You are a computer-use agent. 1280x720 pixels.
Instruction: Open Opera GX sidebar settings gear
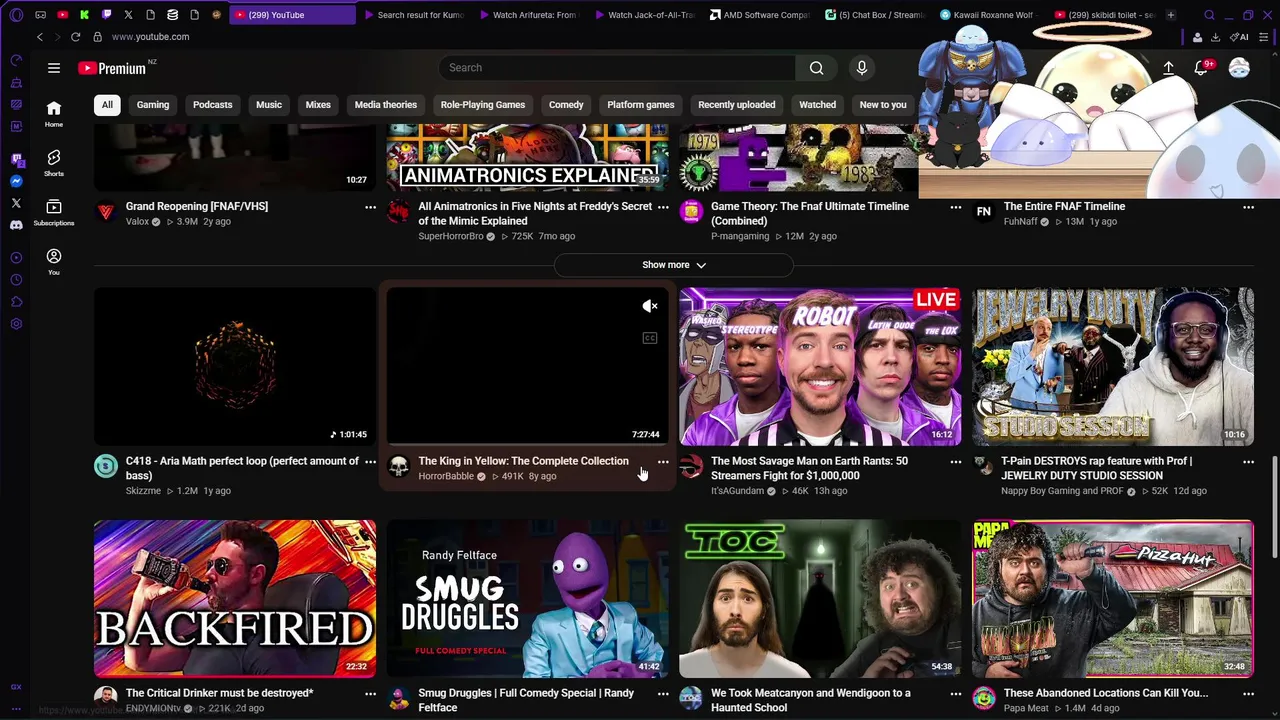[16, 324]
